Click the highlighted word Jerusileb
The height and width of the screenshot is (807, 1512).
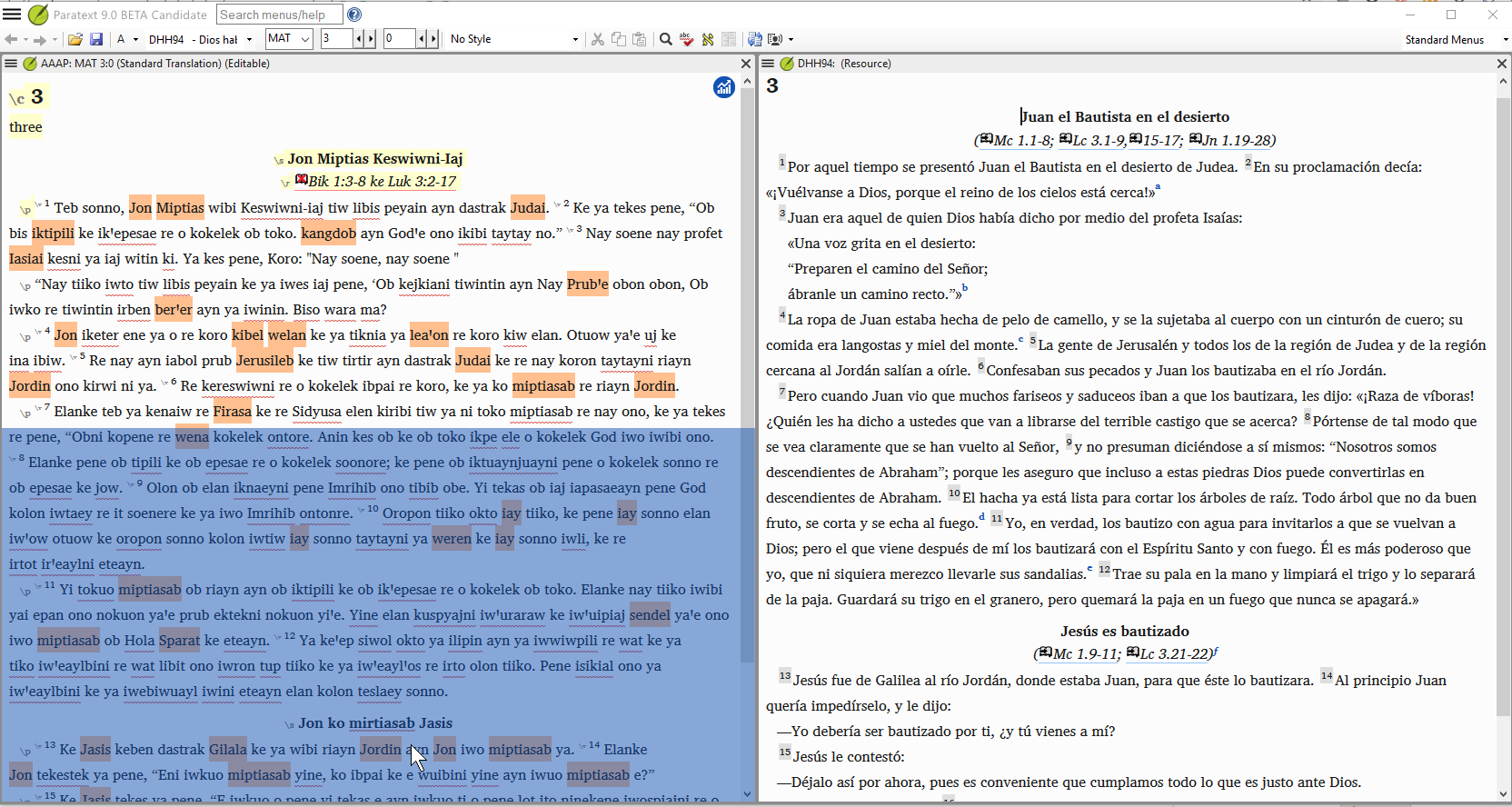click(x=264, y=361)
